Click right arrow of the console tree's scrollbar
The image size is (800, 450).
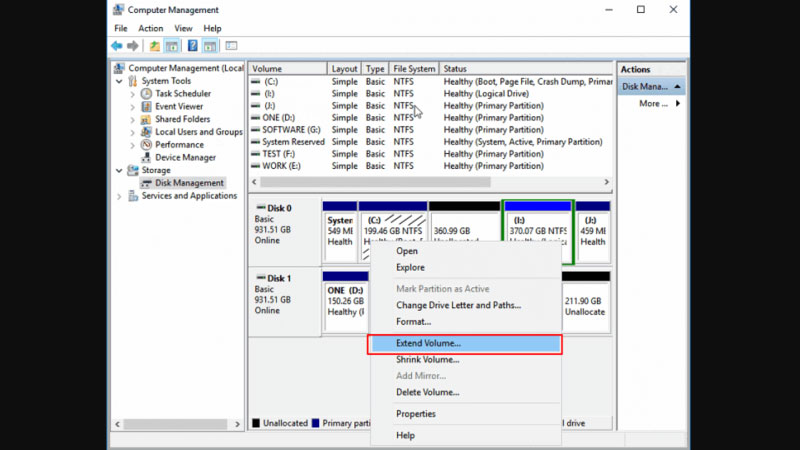pyautogui.click(x=237, y=424)
